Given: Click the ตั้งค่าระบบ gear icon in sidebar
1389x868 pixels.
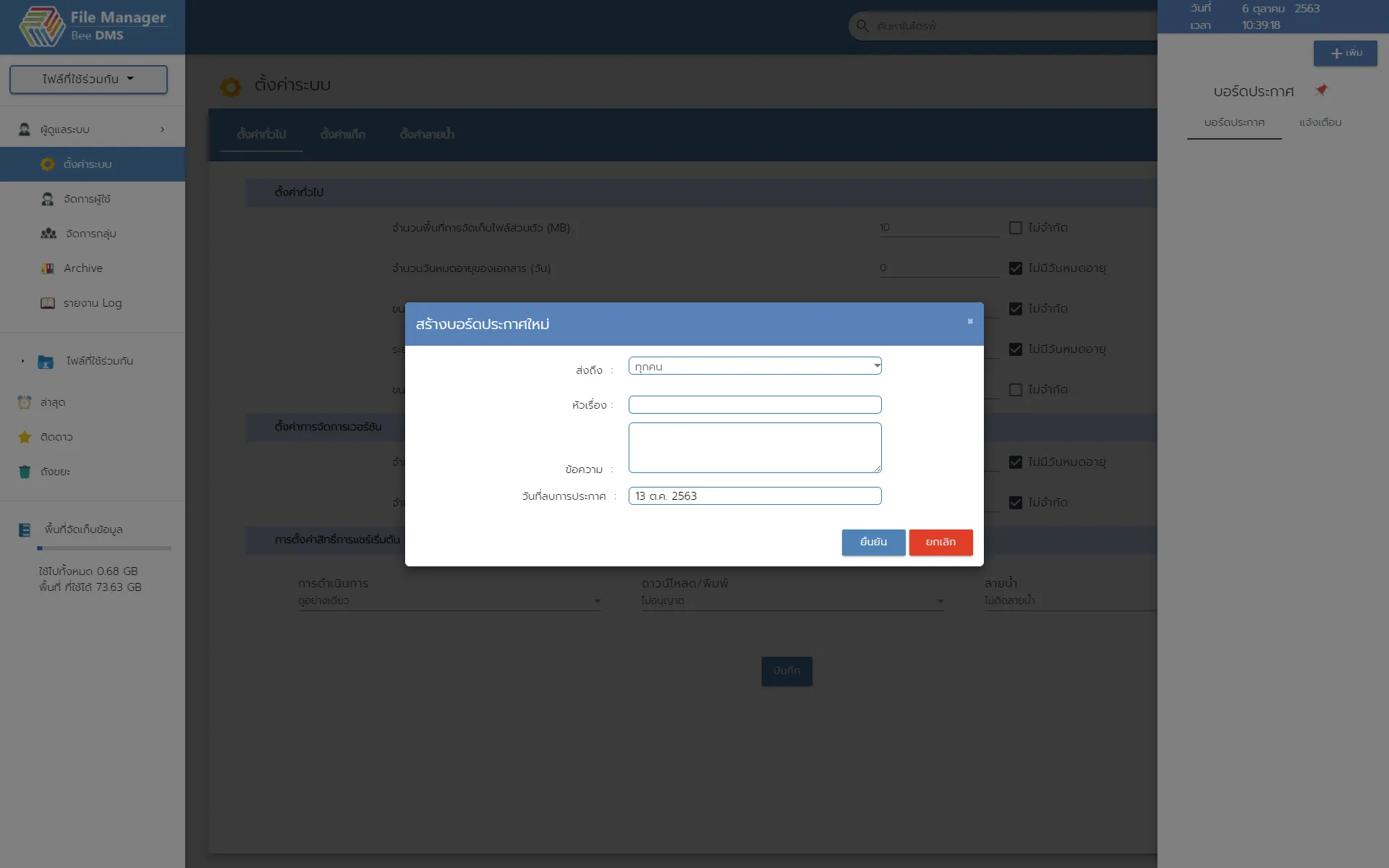Looking at the screenshot, I should click(48, 164).
